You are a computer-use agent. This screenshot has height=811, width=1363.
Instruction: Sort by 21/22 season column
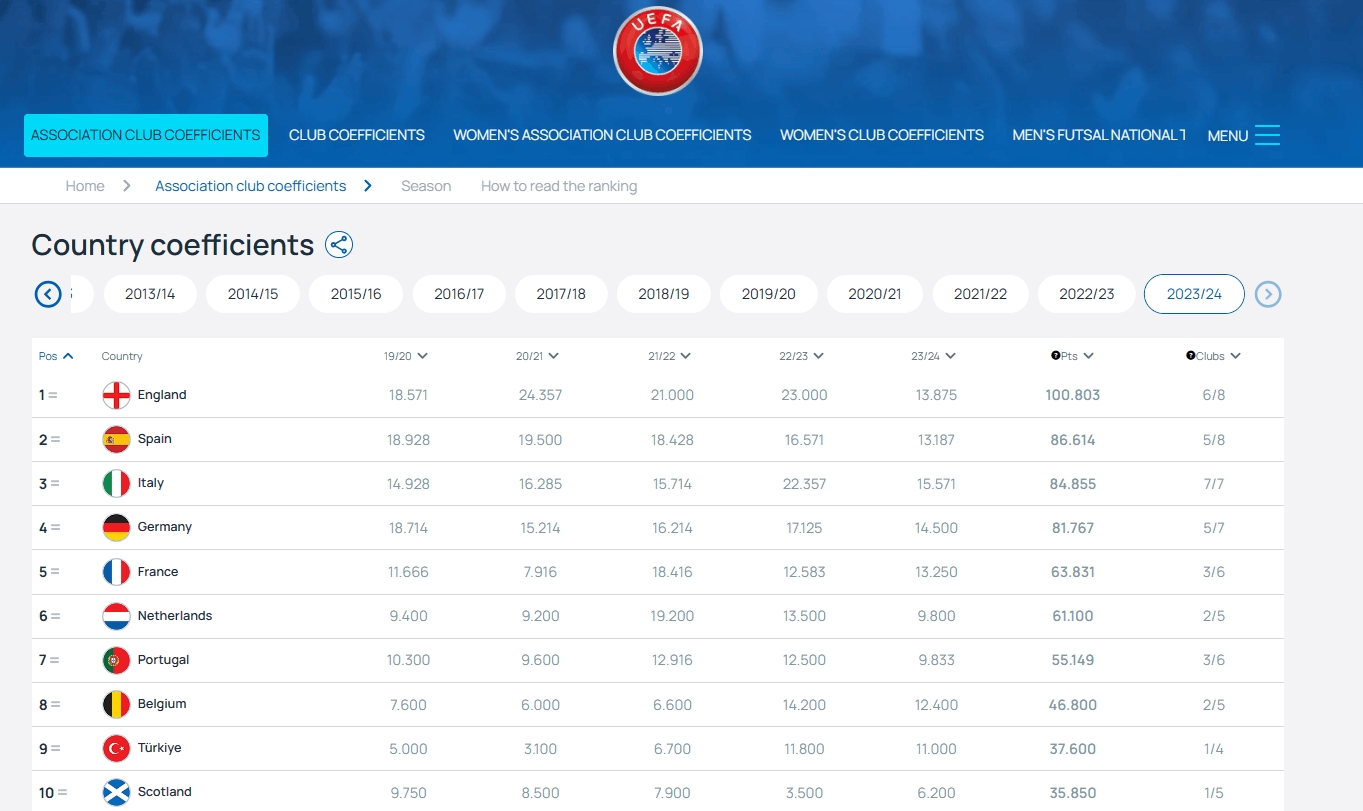670,356
